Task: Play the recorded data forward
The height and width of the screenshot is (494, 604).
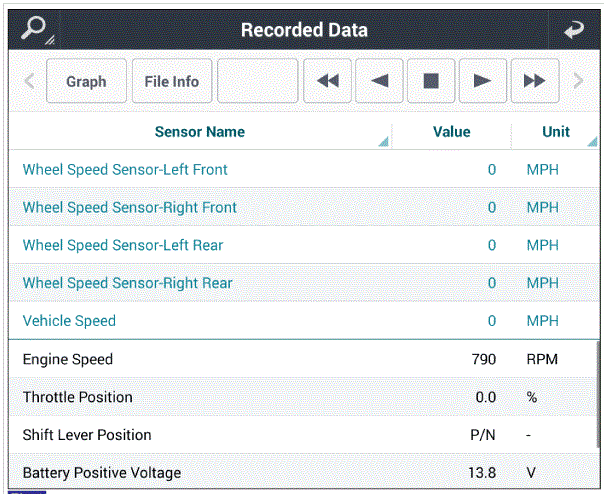Action: click(x=483, y=81)
